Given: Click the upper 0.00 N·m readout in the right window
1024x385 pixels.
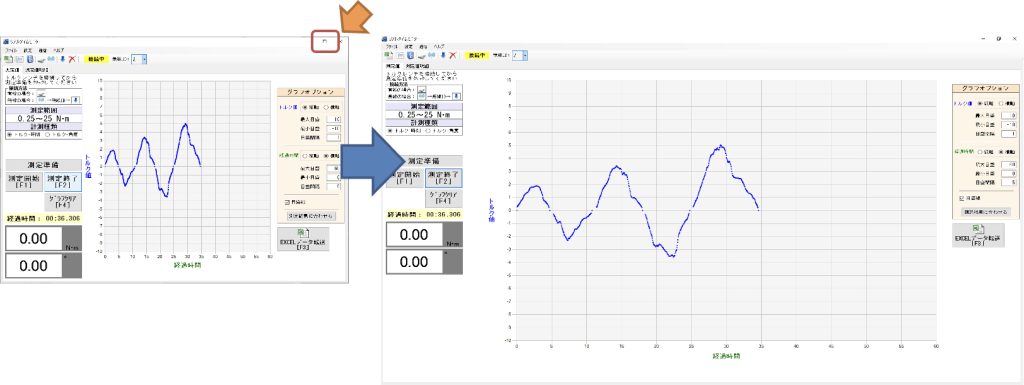Looking at the screenshot, I should tap(415, 235).
